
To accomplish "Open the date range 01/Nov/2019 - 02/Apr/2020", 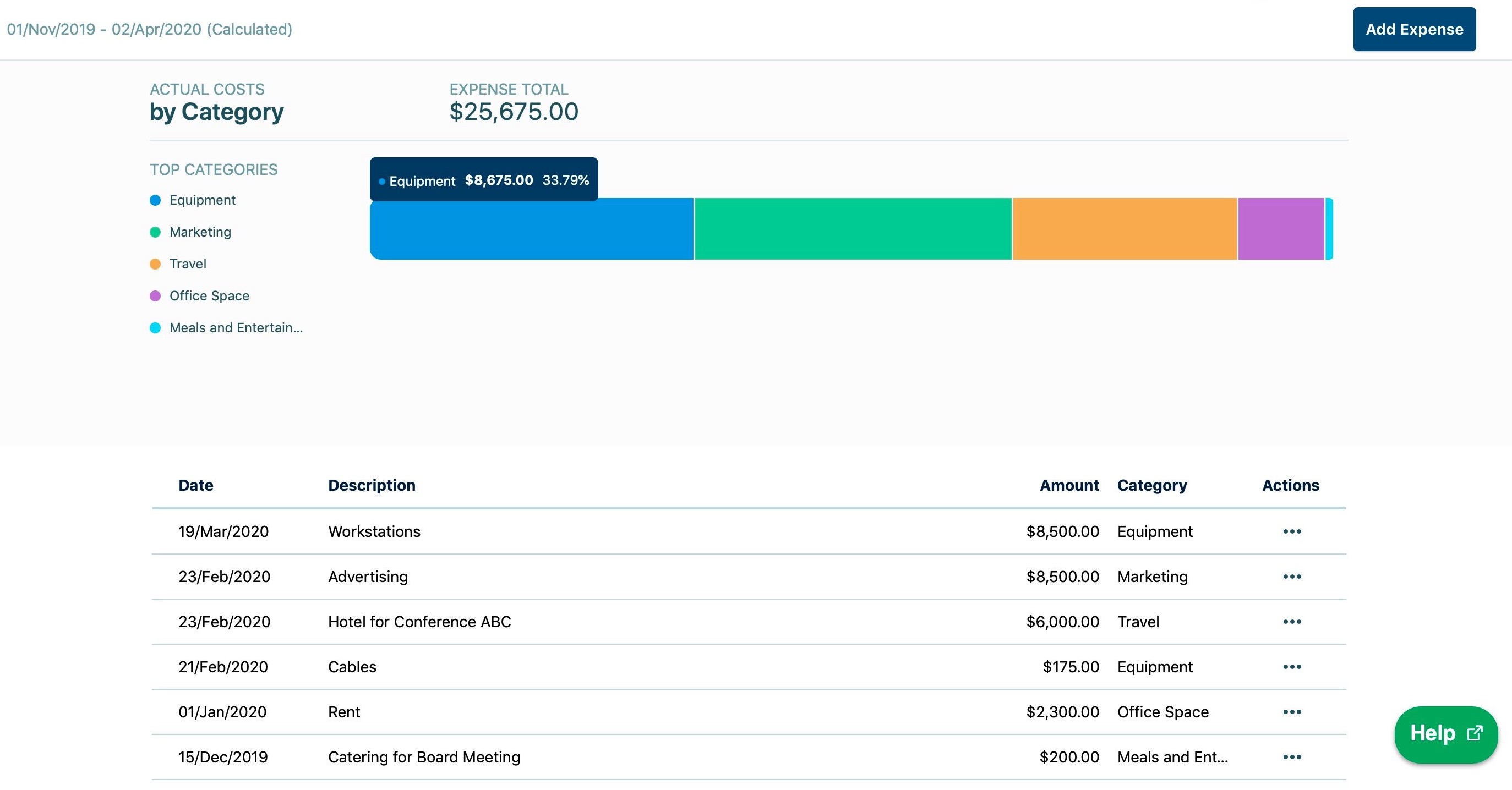I will [150, 29].
